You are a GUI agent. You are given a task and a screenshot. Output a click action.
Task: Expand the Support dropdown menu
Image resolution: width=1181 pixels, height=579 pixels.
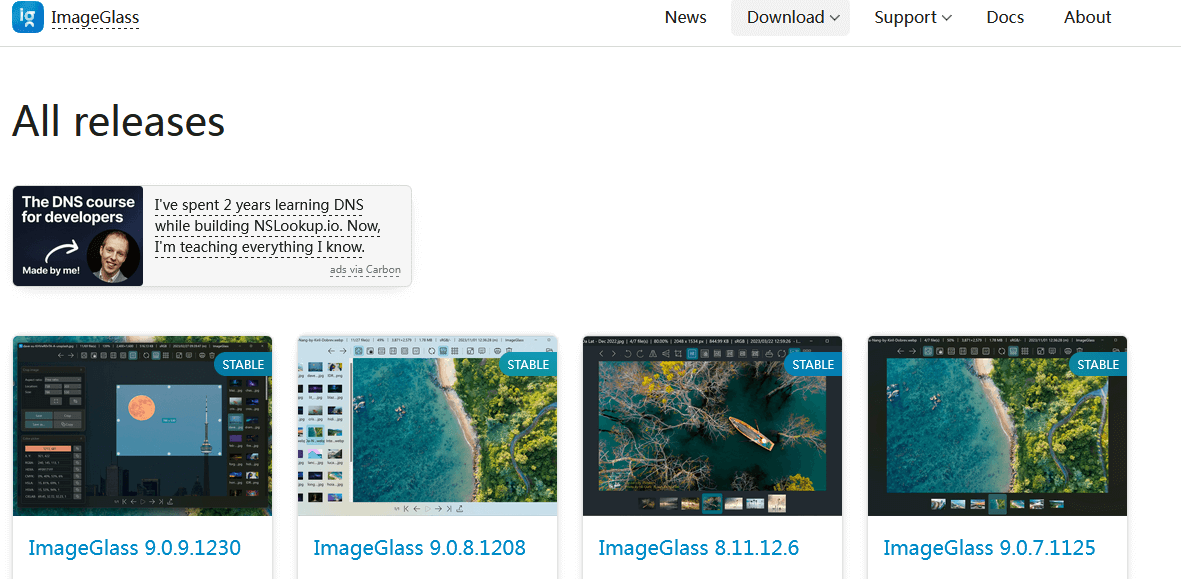click(x=912, y=17)
